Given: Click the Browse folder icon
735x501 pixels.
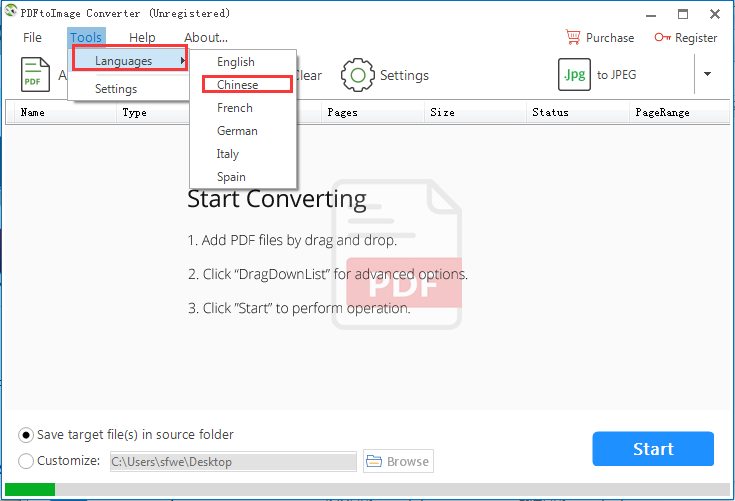Looking at the screenshot, I should [x=374, y=461].
